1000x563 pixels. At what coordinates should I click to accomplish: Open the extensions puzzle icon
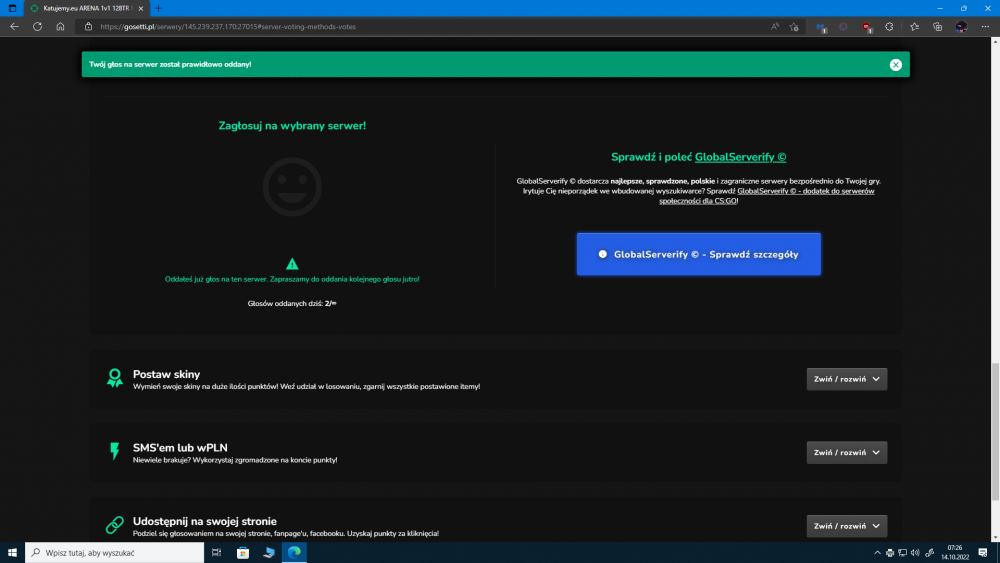pos(889,27)
